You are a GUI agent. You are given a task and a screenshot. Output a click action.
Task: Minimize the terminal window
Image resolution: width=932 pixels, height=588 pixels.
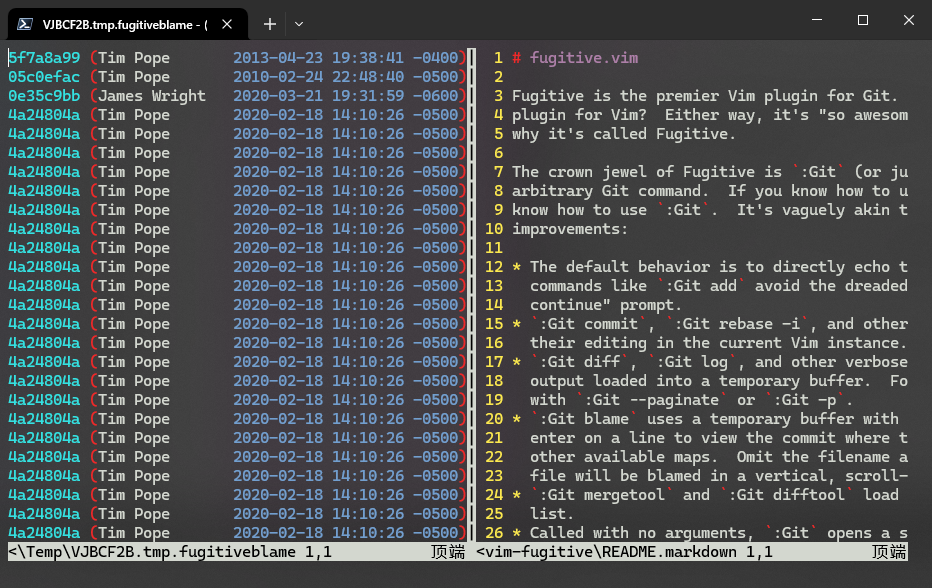tap(817, 20)
